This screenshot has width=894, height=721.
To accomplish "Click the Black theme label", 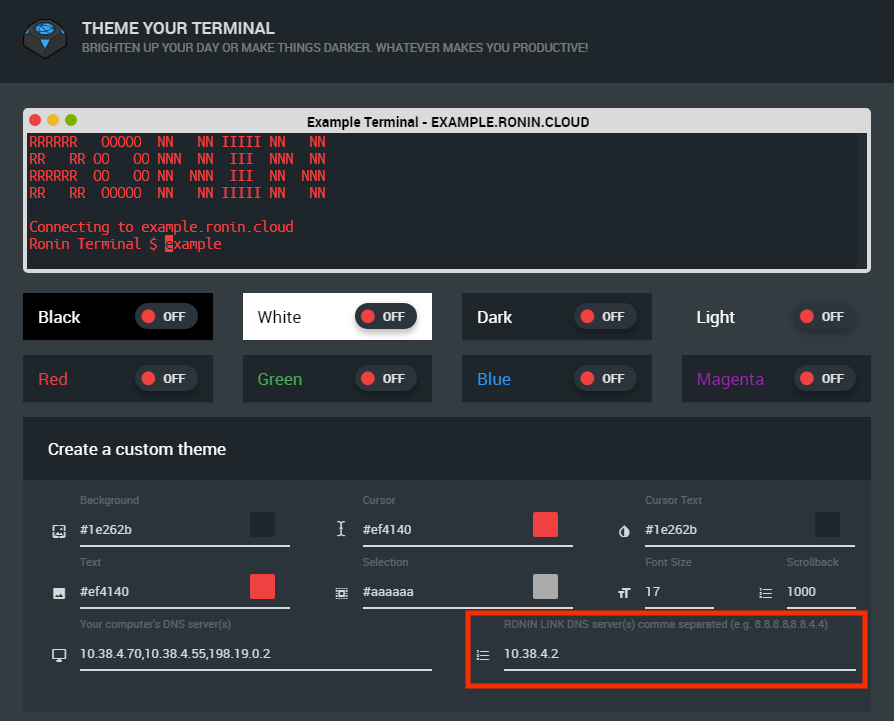I will pos(59,317).
